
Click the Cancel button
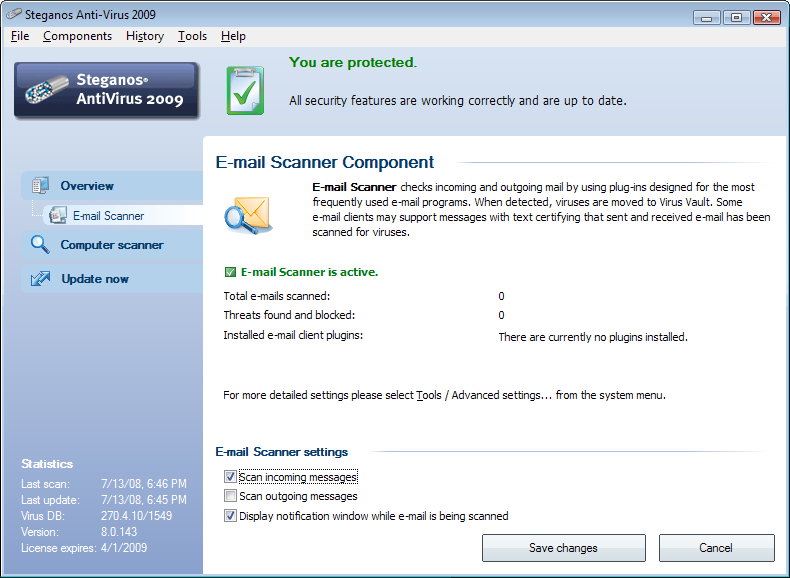pos(716,548)
